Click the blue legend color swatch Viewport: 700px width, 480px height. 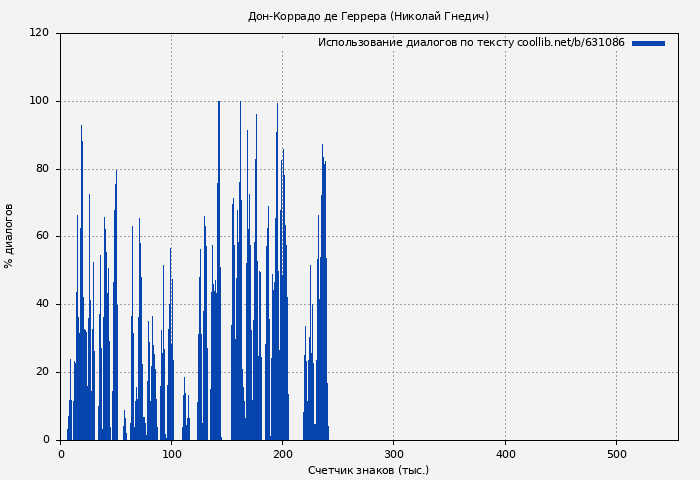(648, 43)
